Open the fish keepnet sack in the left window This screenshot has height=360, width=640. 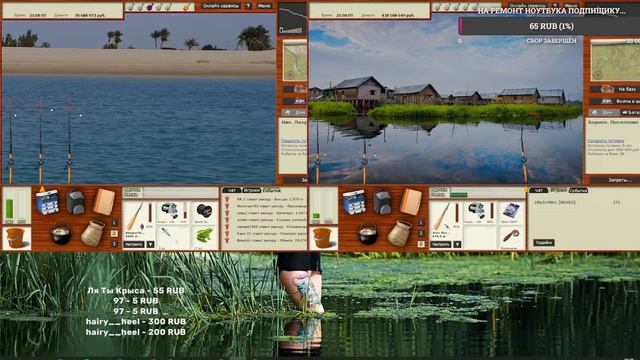(93, 233)
